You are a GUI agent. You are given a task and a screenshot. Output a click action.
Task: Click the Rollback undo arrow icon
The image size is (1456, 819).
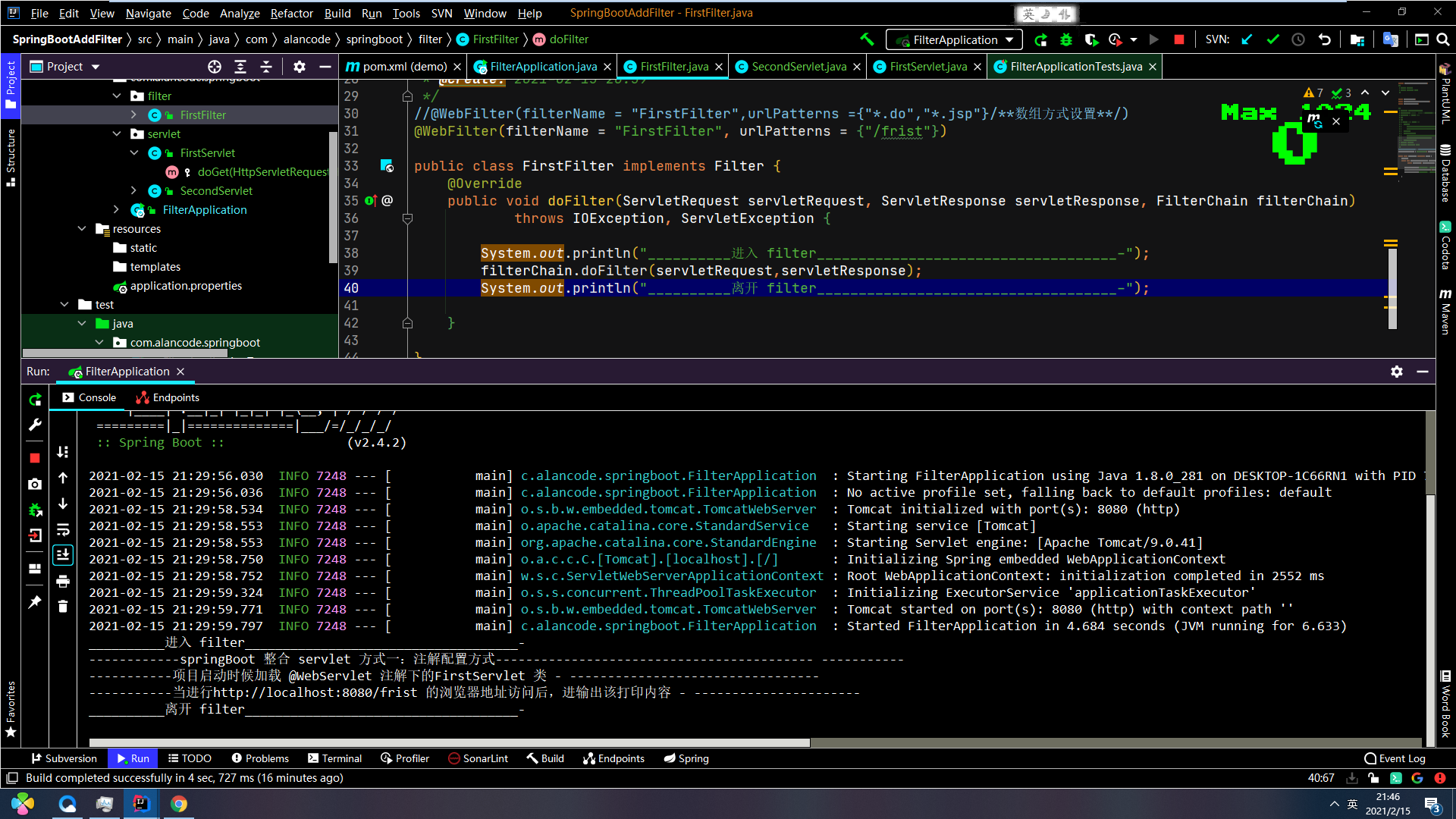pyautogui.click(x=1325, y=39)
